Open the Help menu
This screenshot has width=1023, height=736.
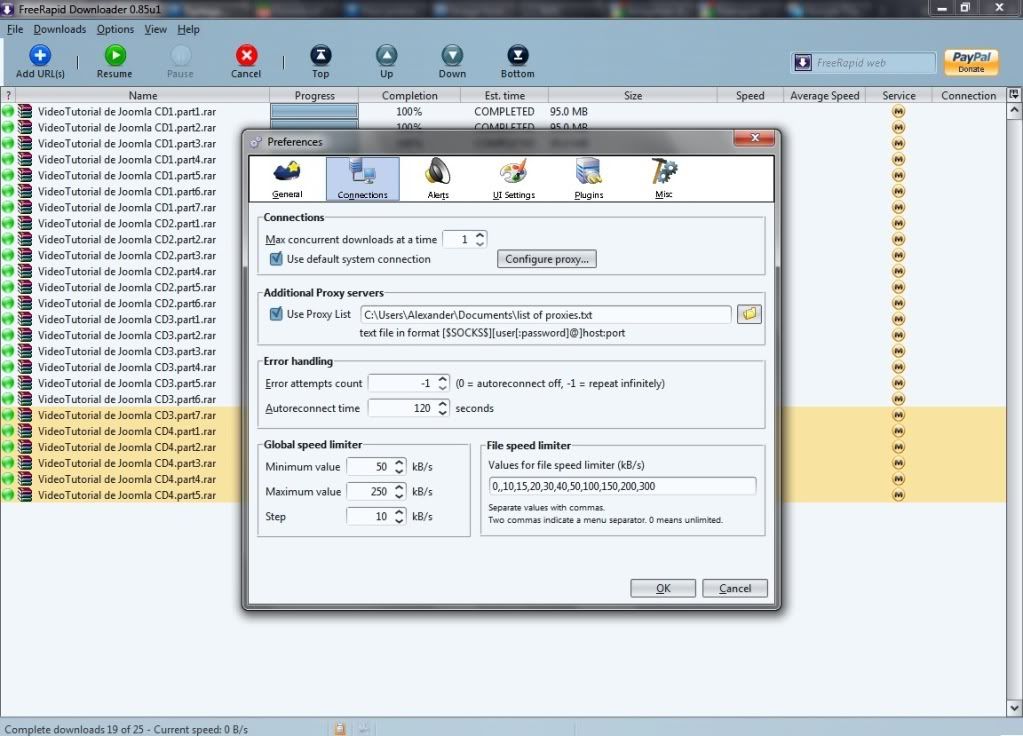[x=189, y=29]
